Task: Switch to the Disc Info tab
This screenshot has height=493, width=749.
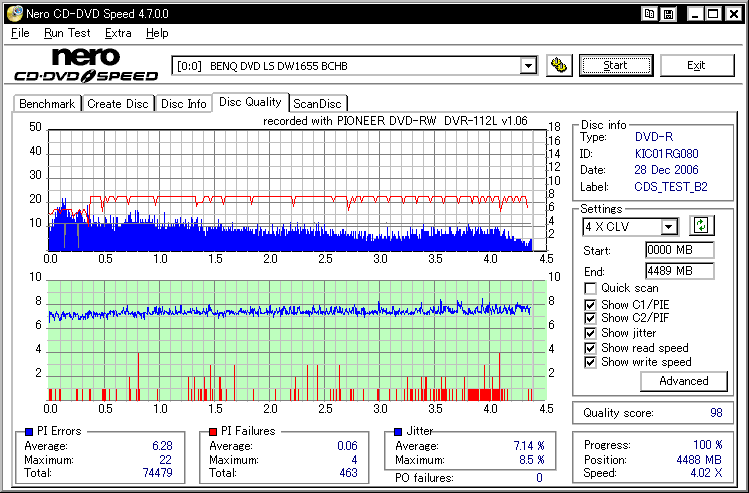Action: pos(183,104)
